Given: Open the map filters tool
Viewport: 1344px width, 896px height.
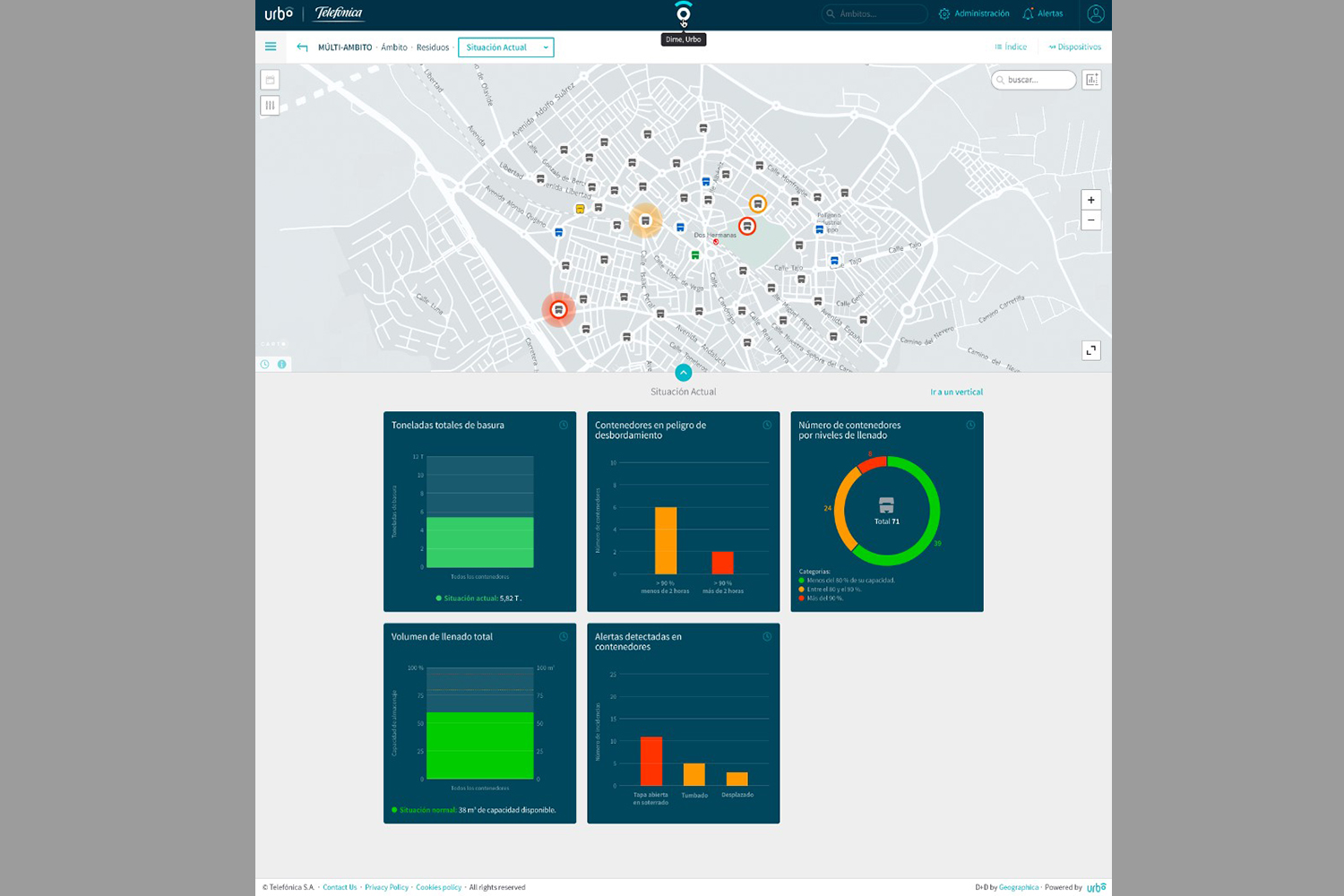Looking at the screenshot, I should 270,105.
